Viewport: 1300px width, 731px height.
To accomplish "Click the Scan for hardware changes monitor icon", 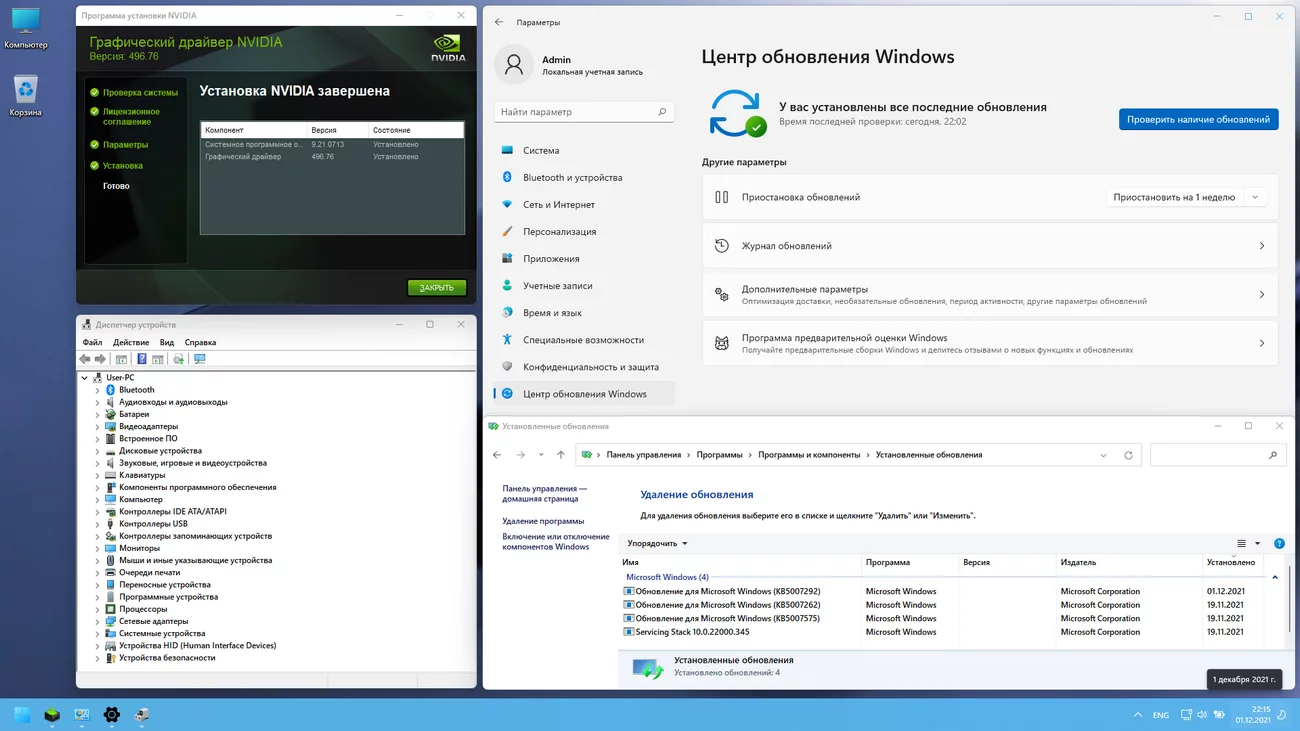I will 200,359.
